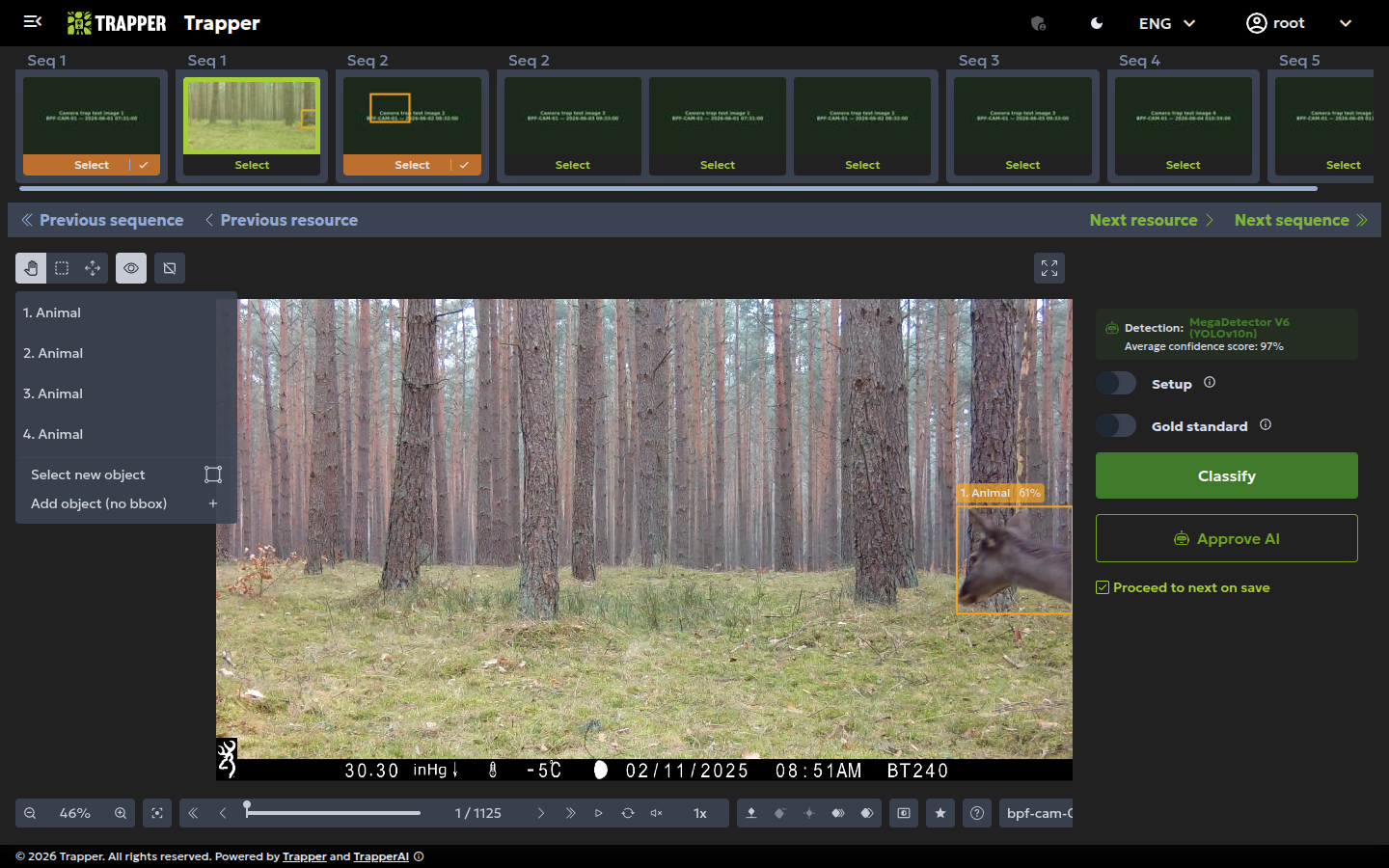Toggle checkmark on first Seq 1 thumbnail

(144, 165)
